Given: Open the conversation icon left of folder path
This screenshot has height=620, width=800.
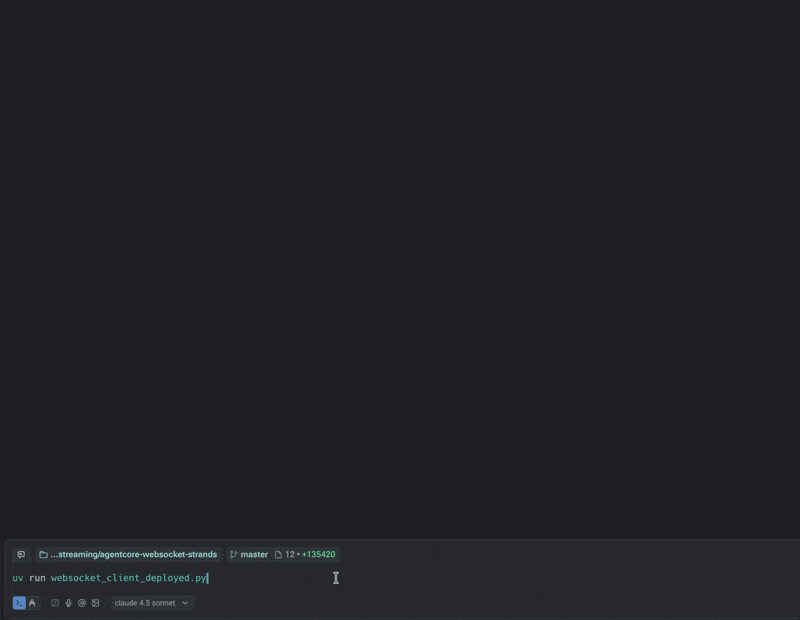Looking at the screenshot, I should tap(21, 554).
